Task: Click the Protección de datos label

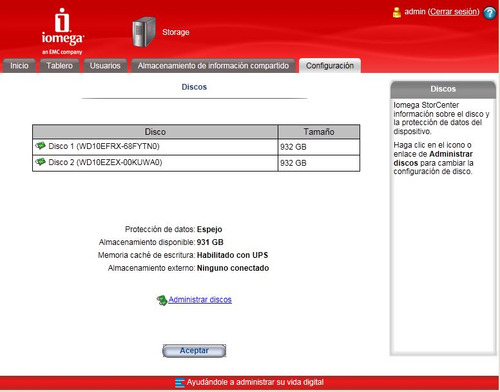Action: 160,229
